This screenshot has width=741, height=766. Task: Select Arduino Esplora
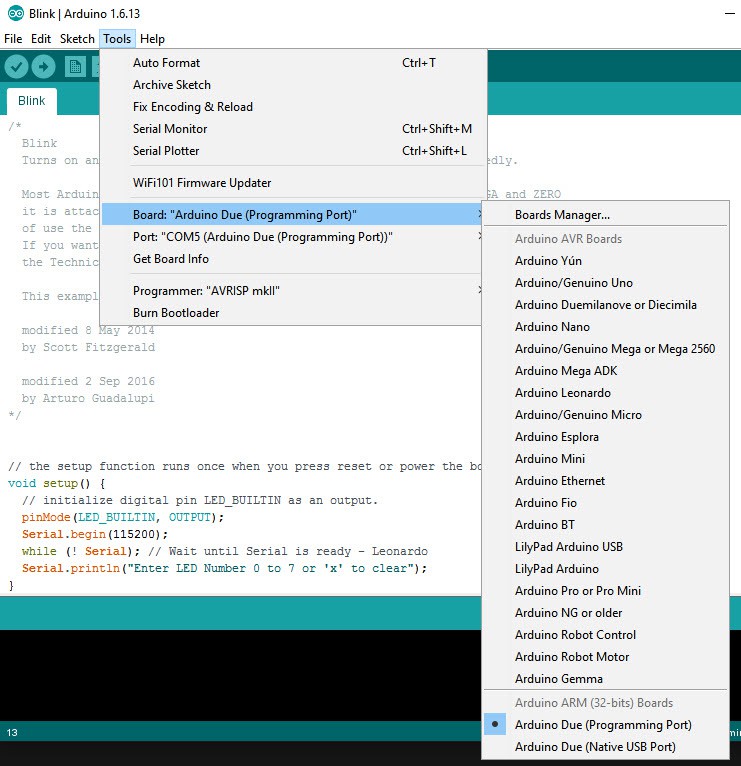click(606, 436)
